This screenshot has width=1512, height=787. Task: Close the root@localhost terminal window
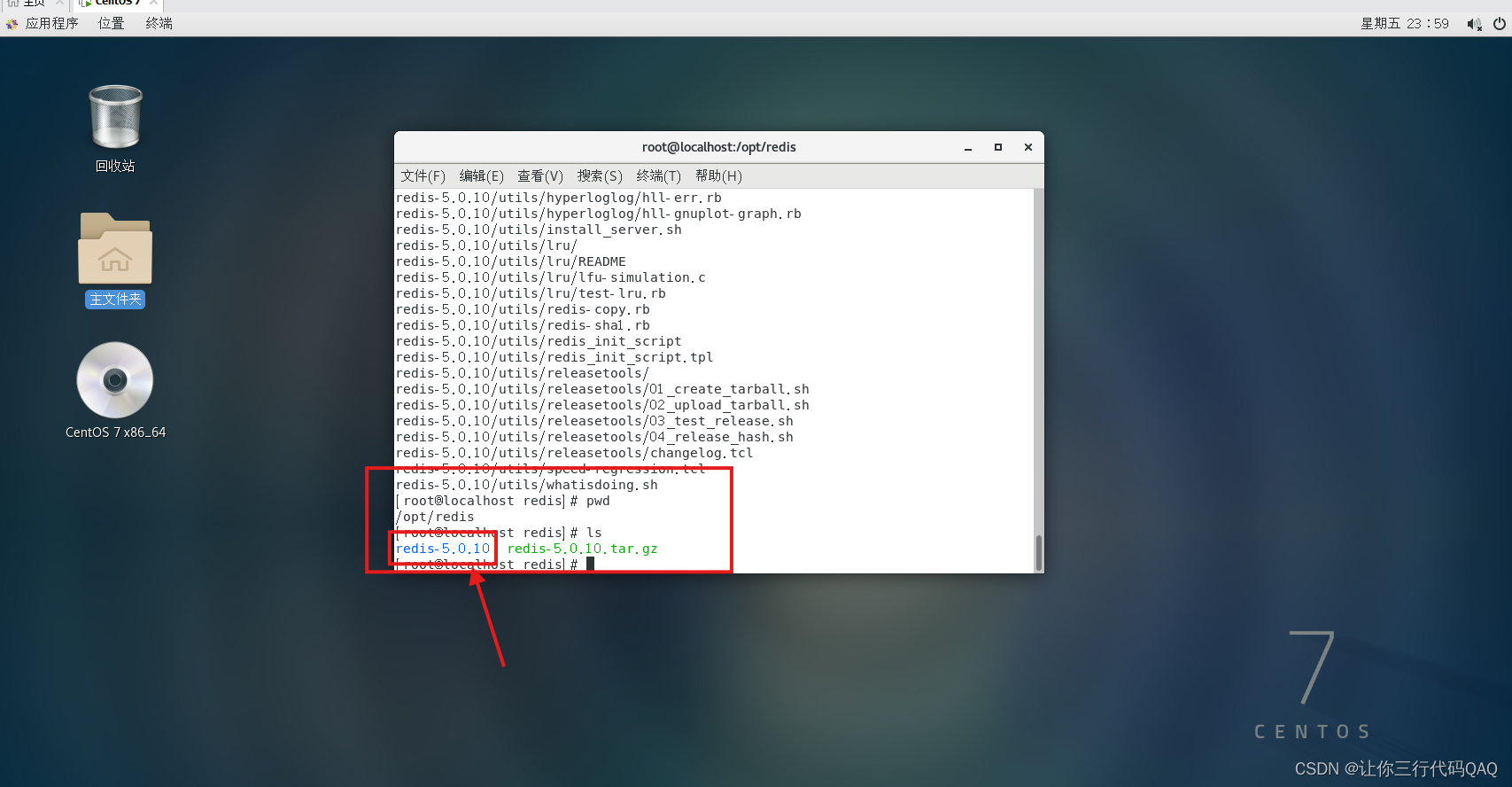1028,147
